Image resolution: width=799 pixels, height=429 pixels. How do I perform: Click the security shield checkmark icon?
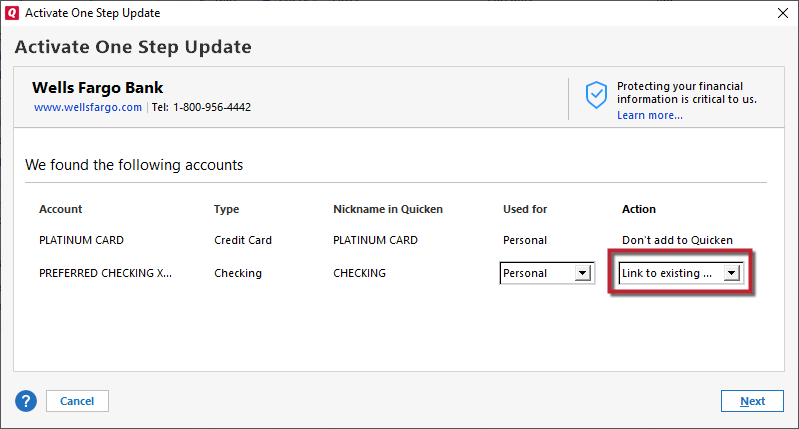click(596, 95)
